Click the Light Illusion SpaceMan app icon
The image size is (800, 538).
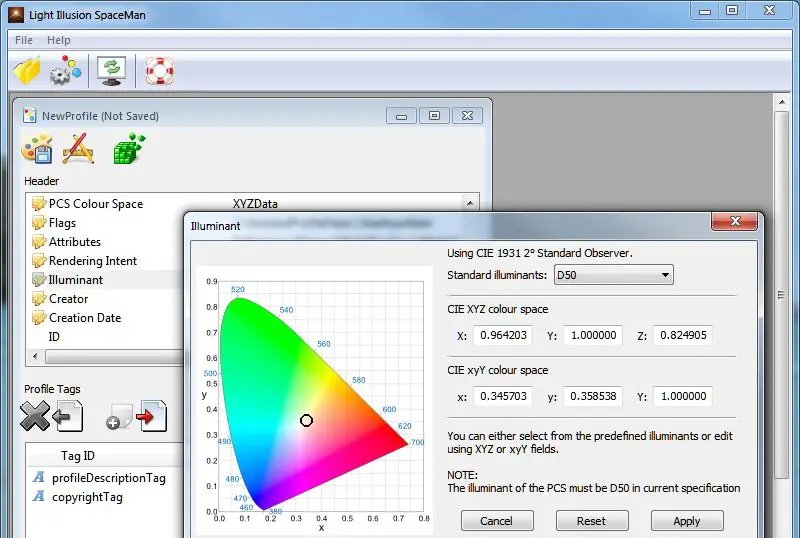click(x=16, y=14)
